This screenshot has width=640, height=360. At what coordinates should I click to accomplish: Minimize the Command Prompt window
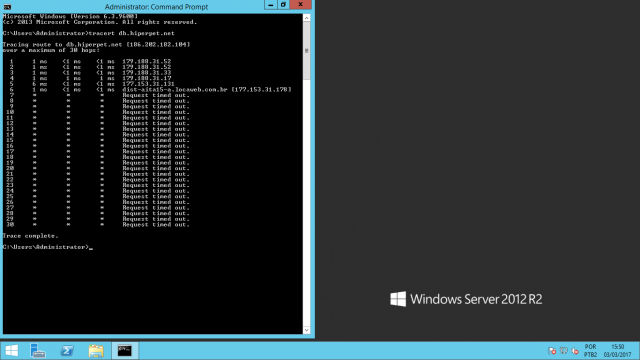point(270,4)
